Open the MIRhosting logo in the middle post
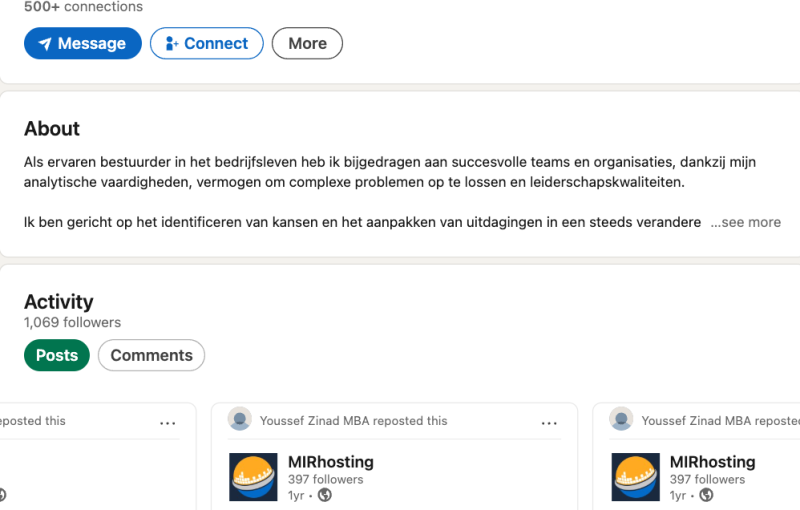800x510 pixels. (x=253, y=477)
